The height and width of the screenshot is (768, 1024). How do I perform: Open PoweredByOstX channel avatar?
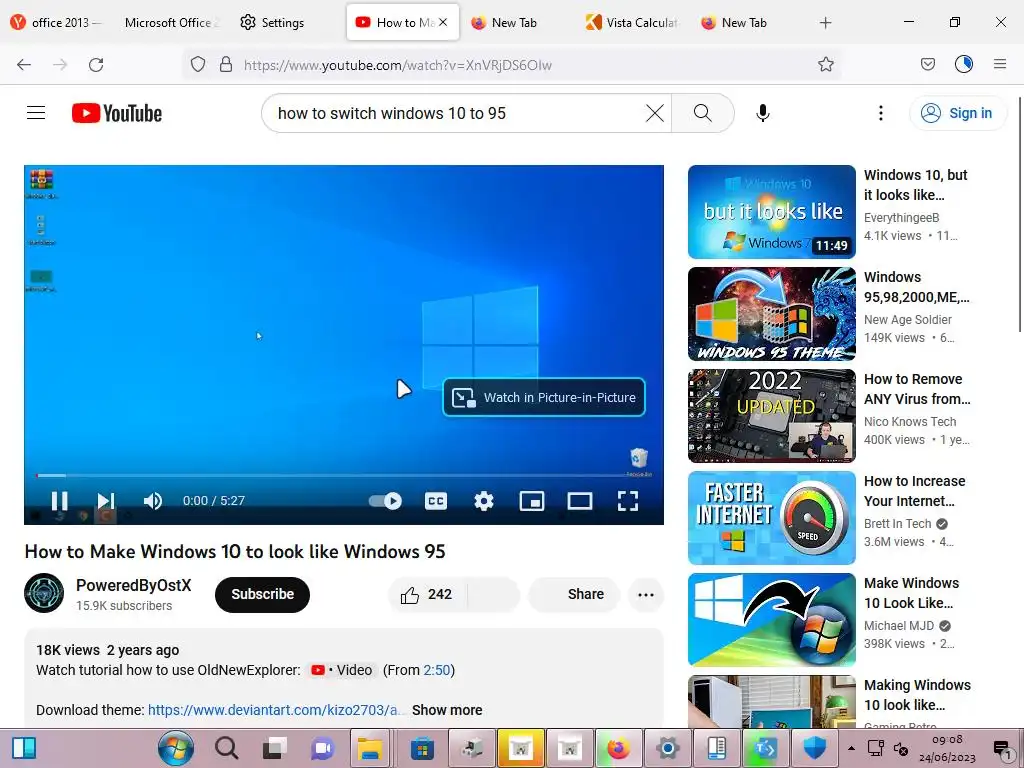(x=44, y=593)
